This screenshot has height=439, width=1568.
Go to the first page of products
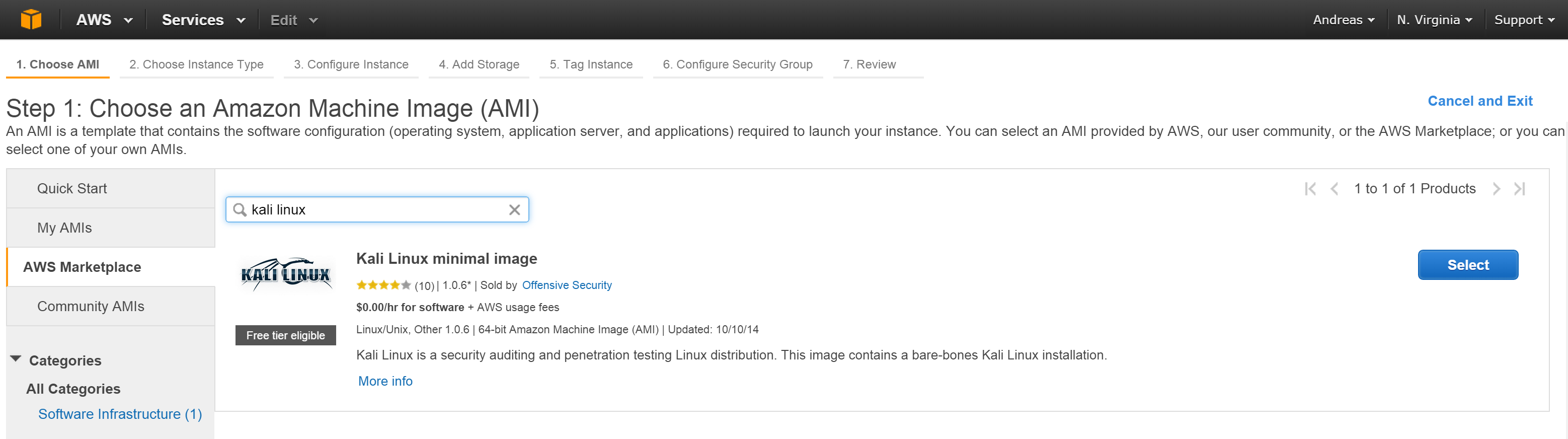tap(1310, 189)
